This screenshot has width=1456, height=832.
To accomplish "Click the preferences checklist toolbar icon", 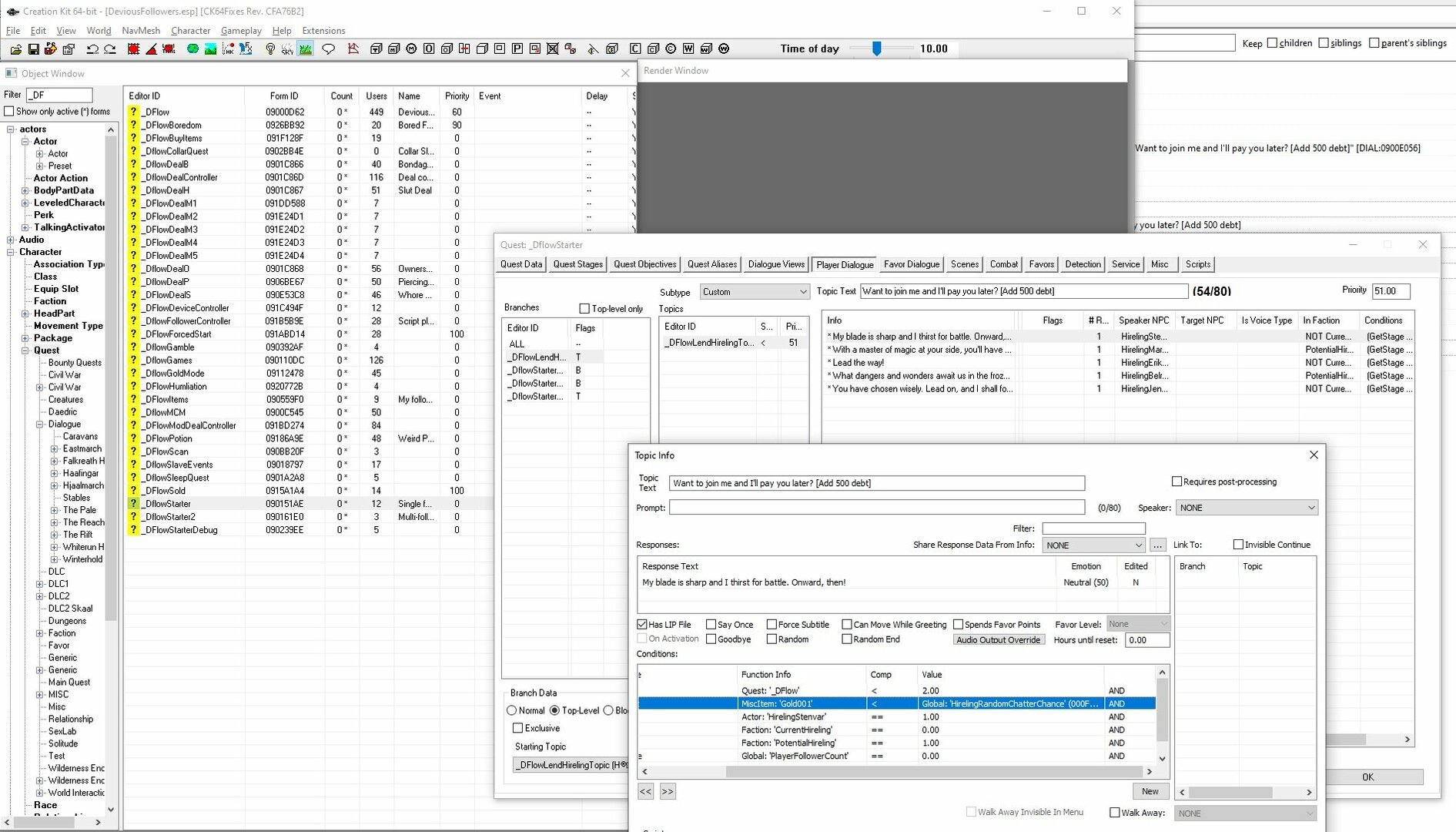I will pyautogui.click(x=69, y=49).
